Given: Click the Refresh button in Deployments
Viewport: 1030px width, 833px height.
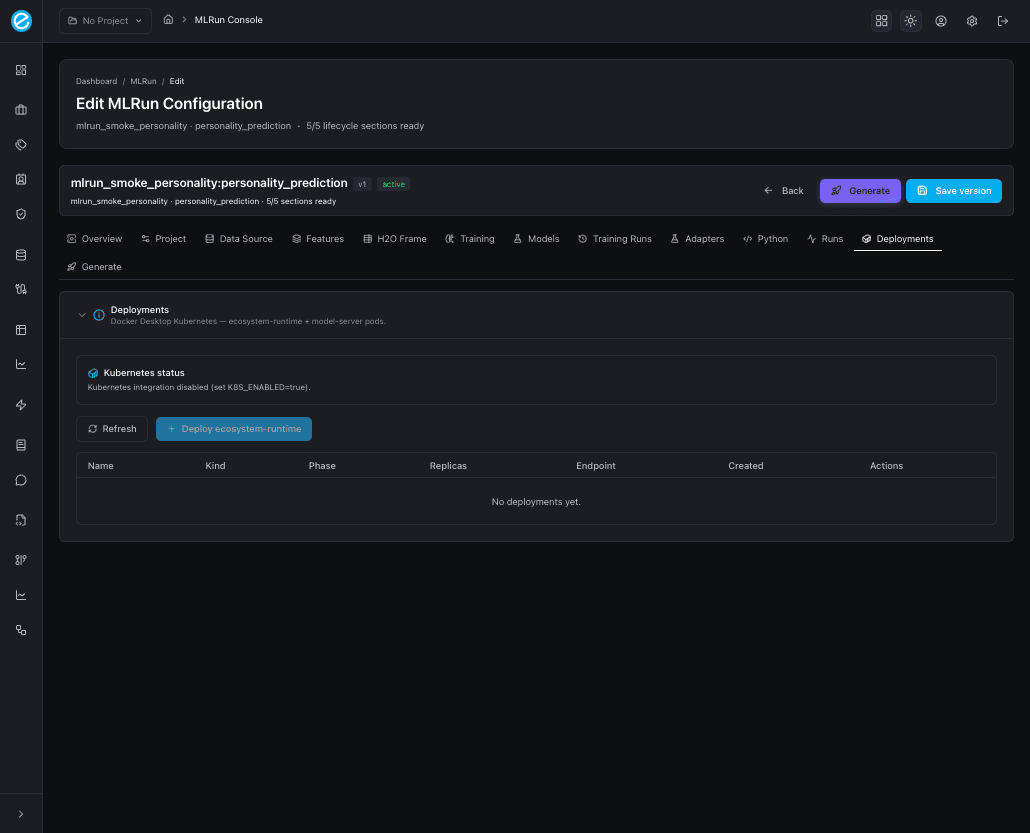Looking at the screenshot, I should pos(111,428).
